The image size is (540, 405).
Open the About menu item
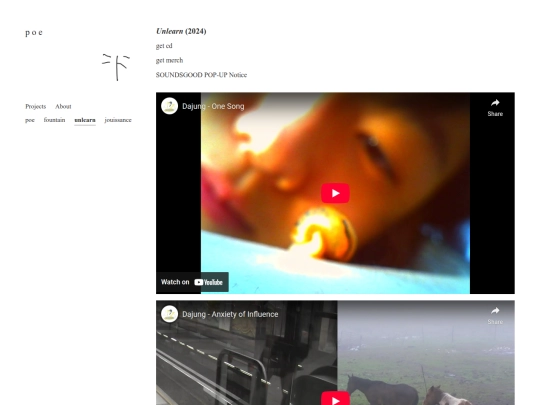[x=63, y=106]
